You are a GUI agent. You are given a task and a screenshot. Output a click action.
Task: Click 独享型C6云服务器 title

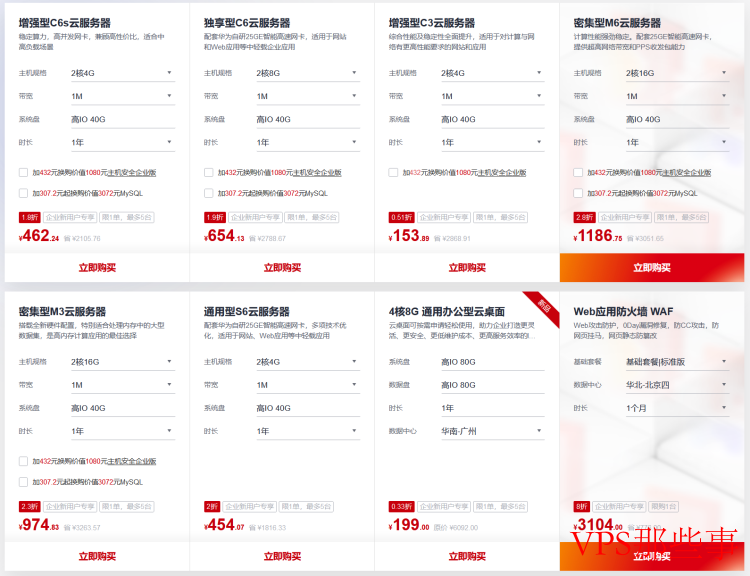(x=247, y=23)
